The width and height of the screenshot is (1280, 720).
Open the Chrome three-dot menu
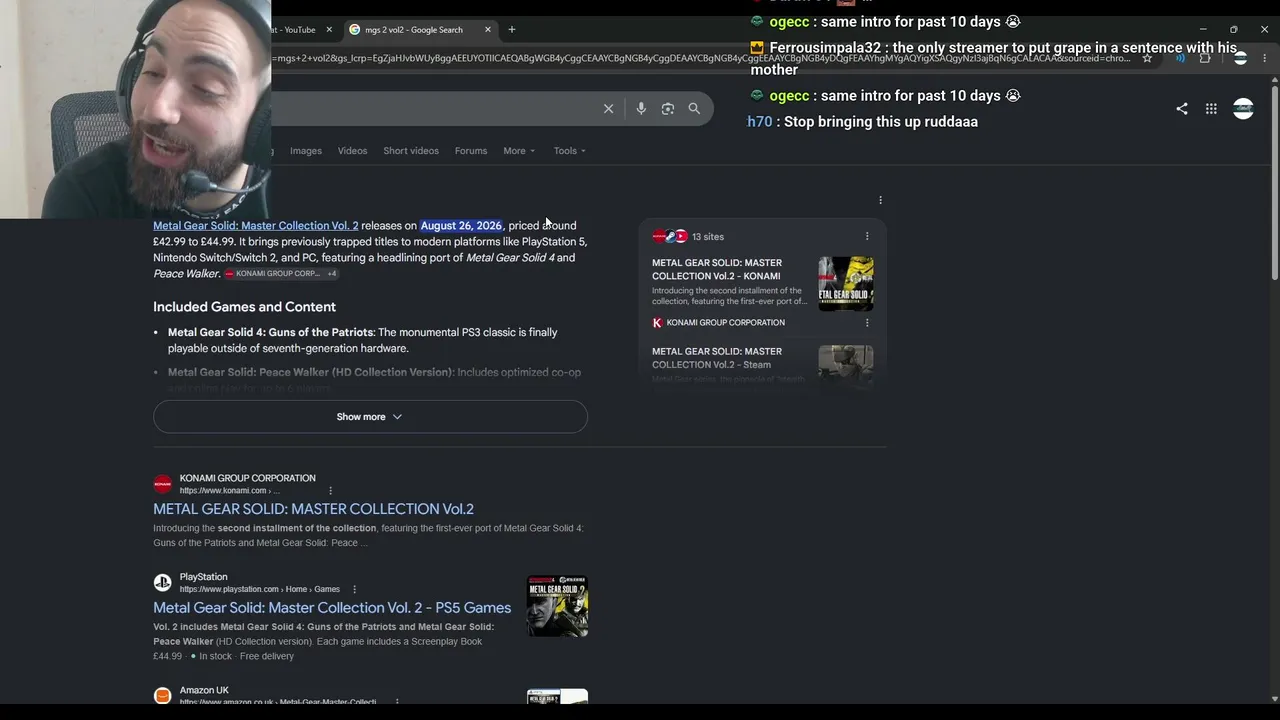(x=1265, y=58)
